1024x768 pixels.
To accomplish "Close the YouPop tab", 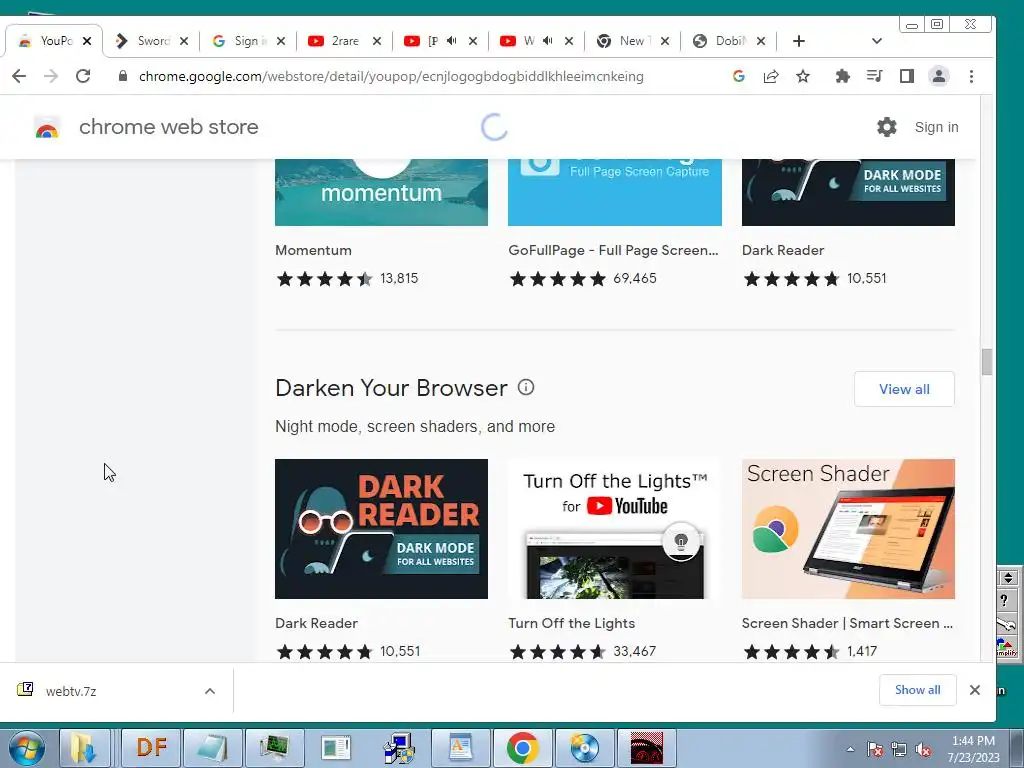I will point(87,41).
